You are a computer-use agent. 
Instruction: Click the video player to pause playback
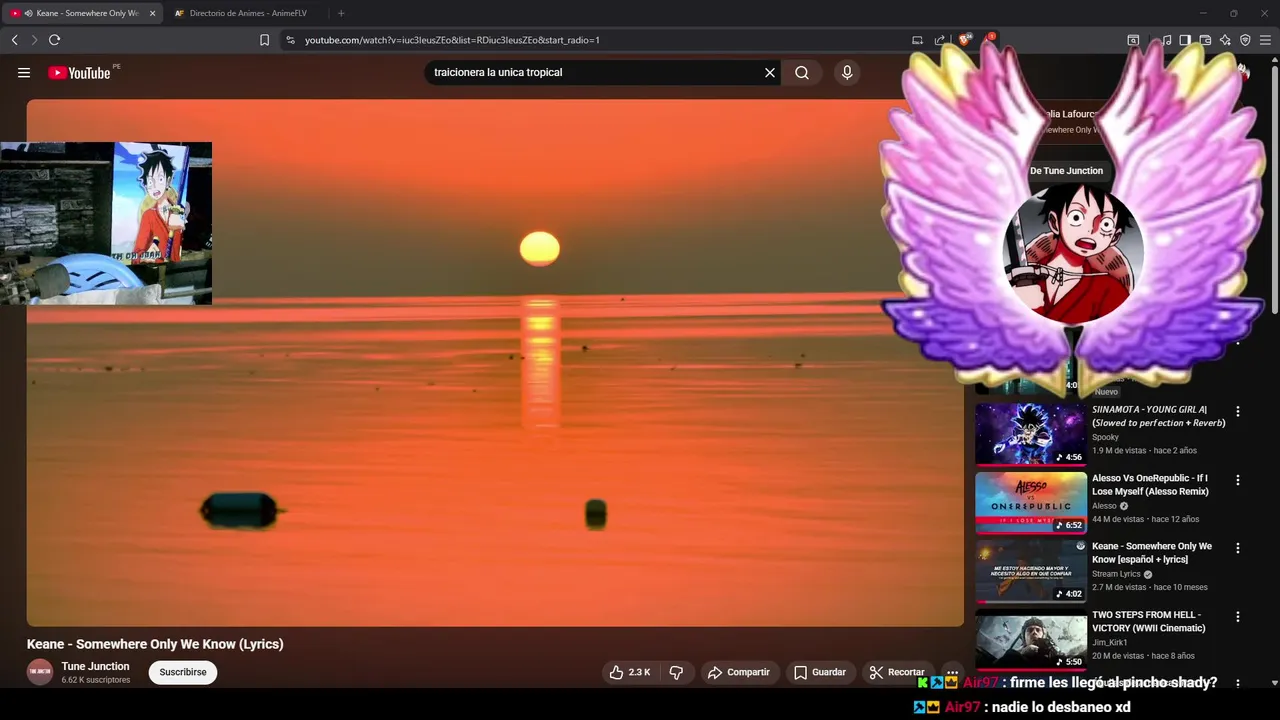[x=495, y=362]
